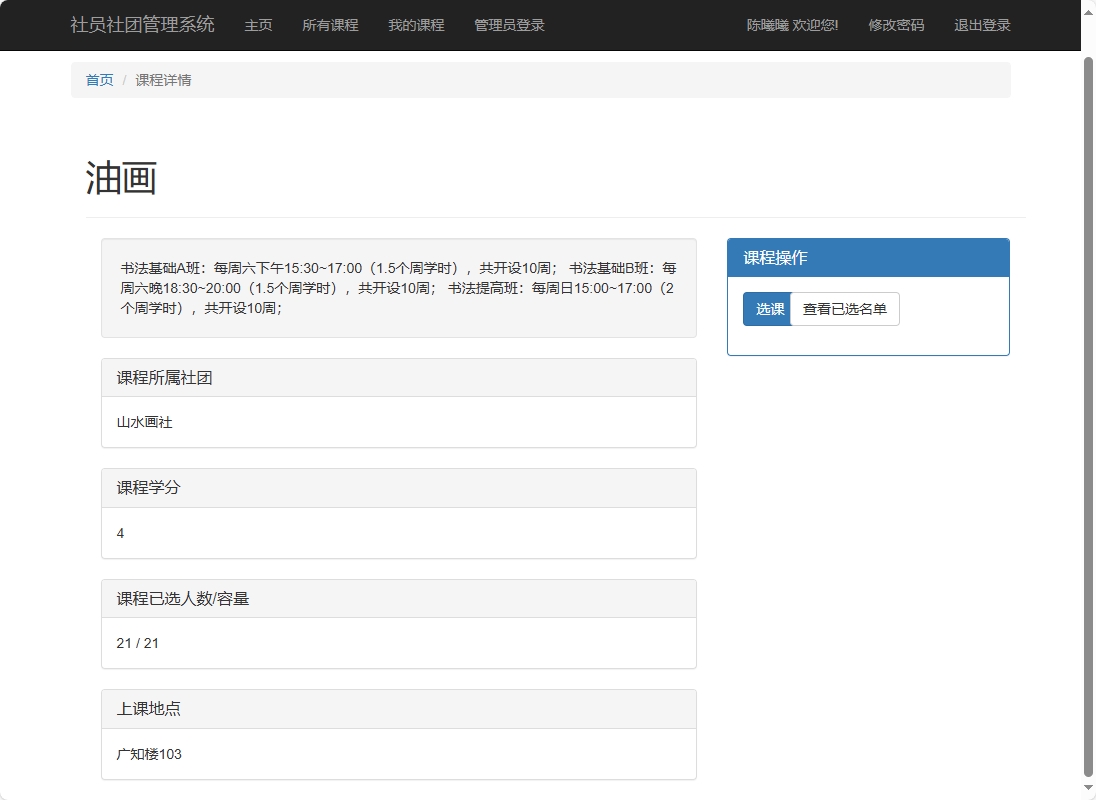Click the 课程详情 breadcrumb item
The image size is (1096, 800).
[163, 79]
